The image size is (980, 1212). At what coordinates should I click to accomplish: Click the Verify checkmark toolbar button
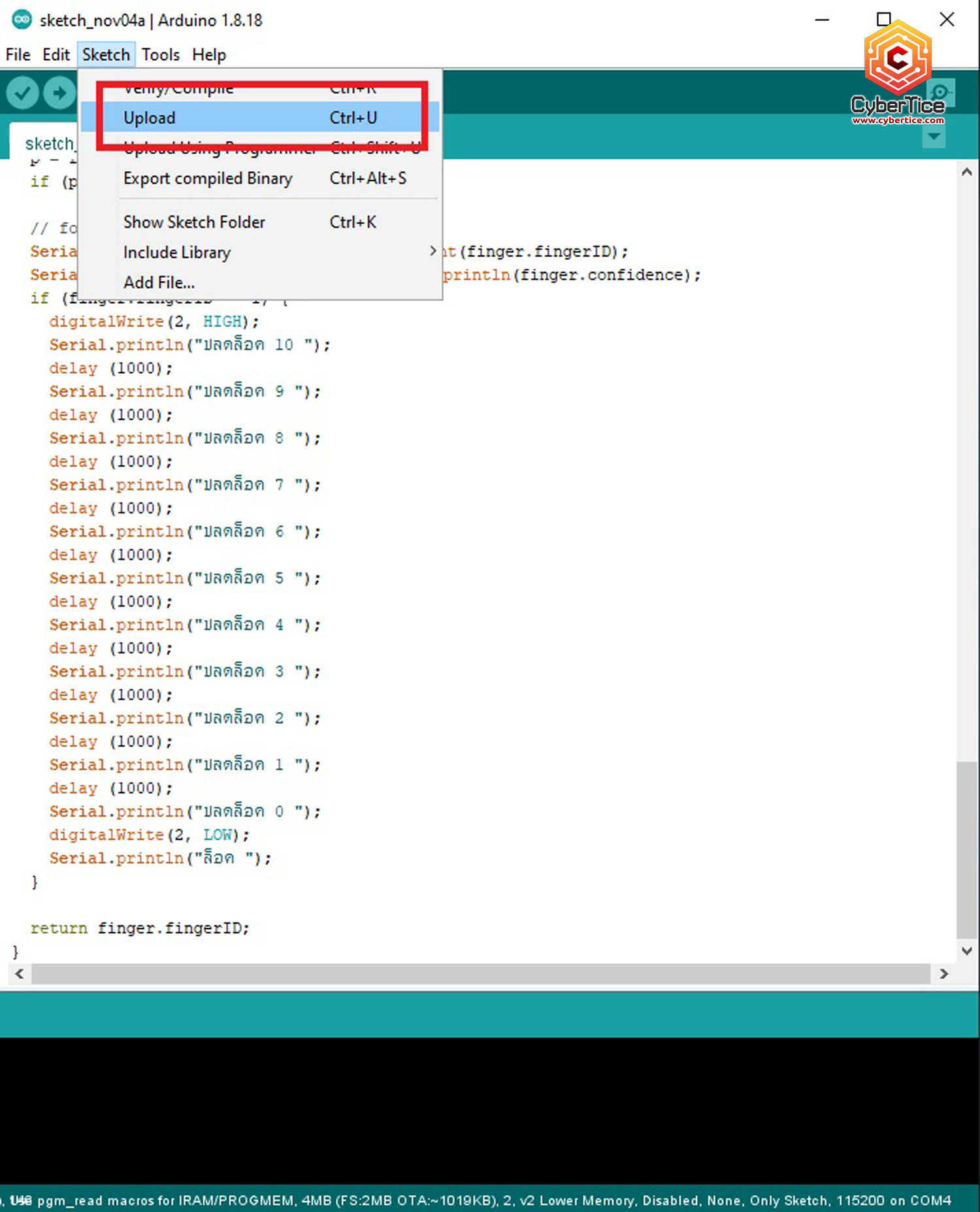pos(22,93)
